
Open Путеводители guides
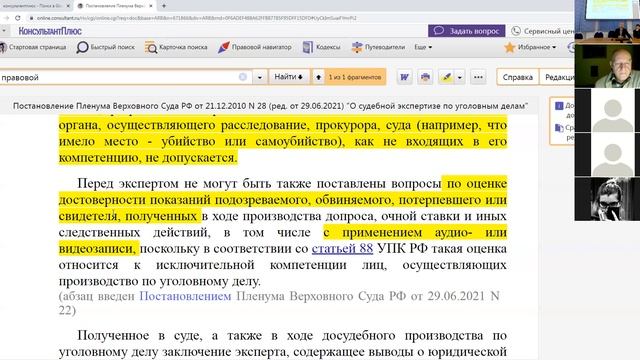[x=378, y=47]
